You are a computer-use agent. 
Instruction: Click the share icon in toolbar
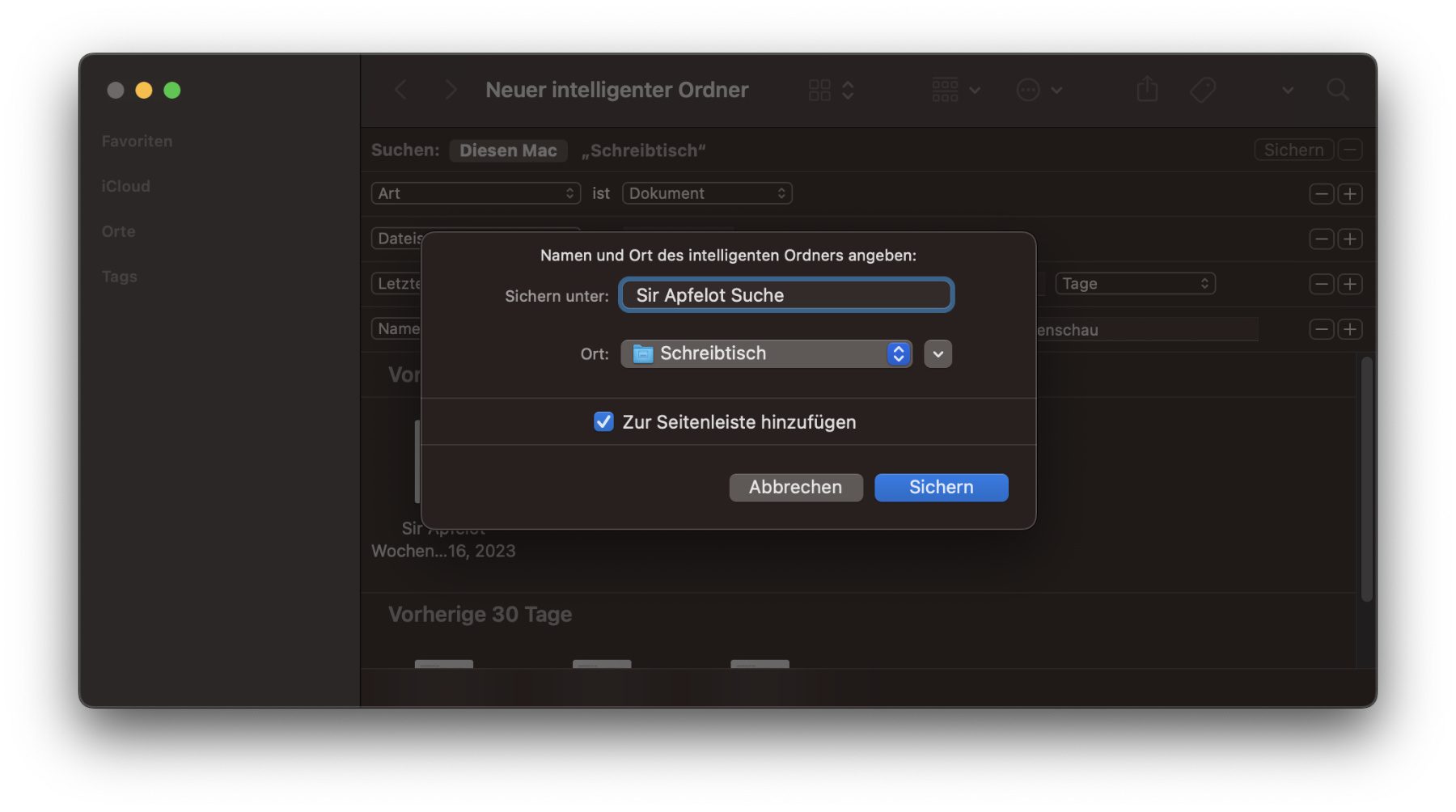tap(1147, 90)
